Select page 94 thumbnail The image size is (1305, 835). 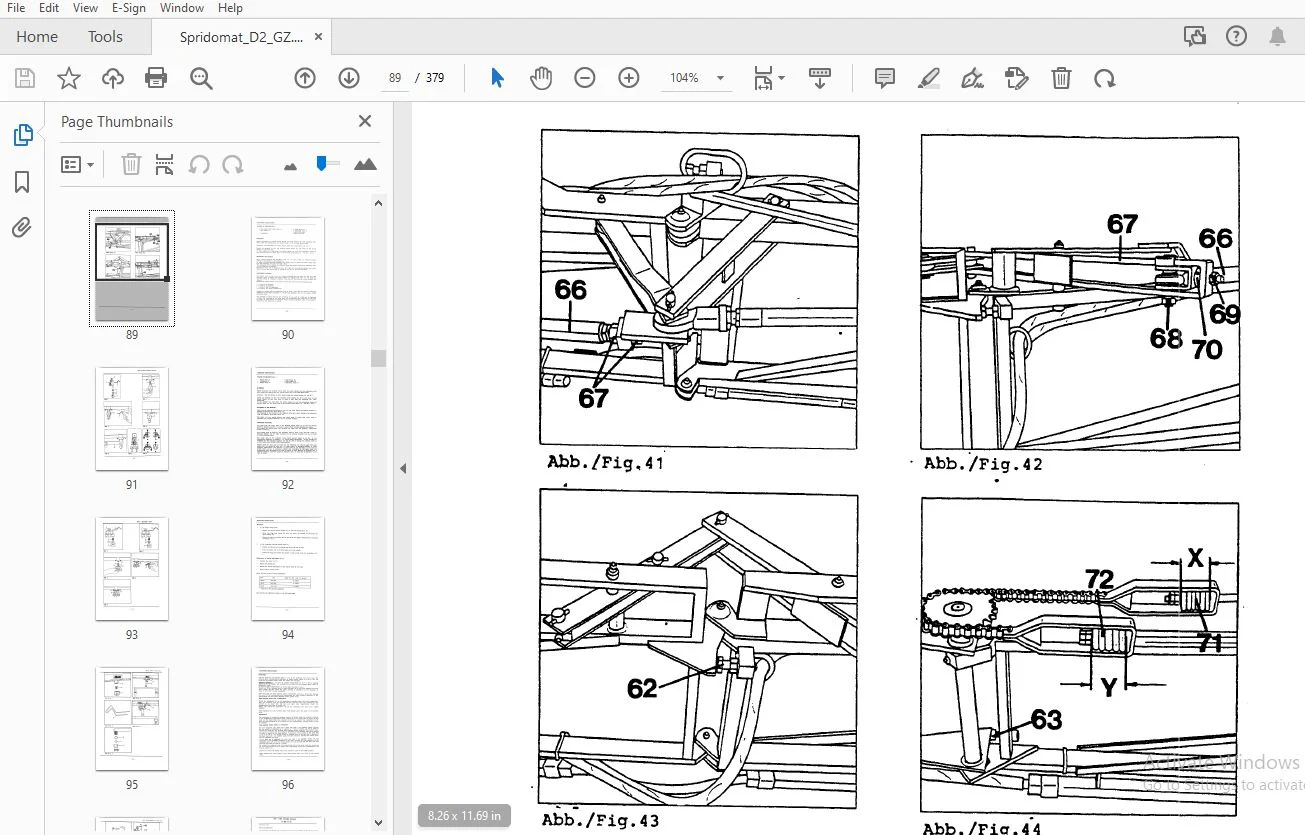click(288, 569)
